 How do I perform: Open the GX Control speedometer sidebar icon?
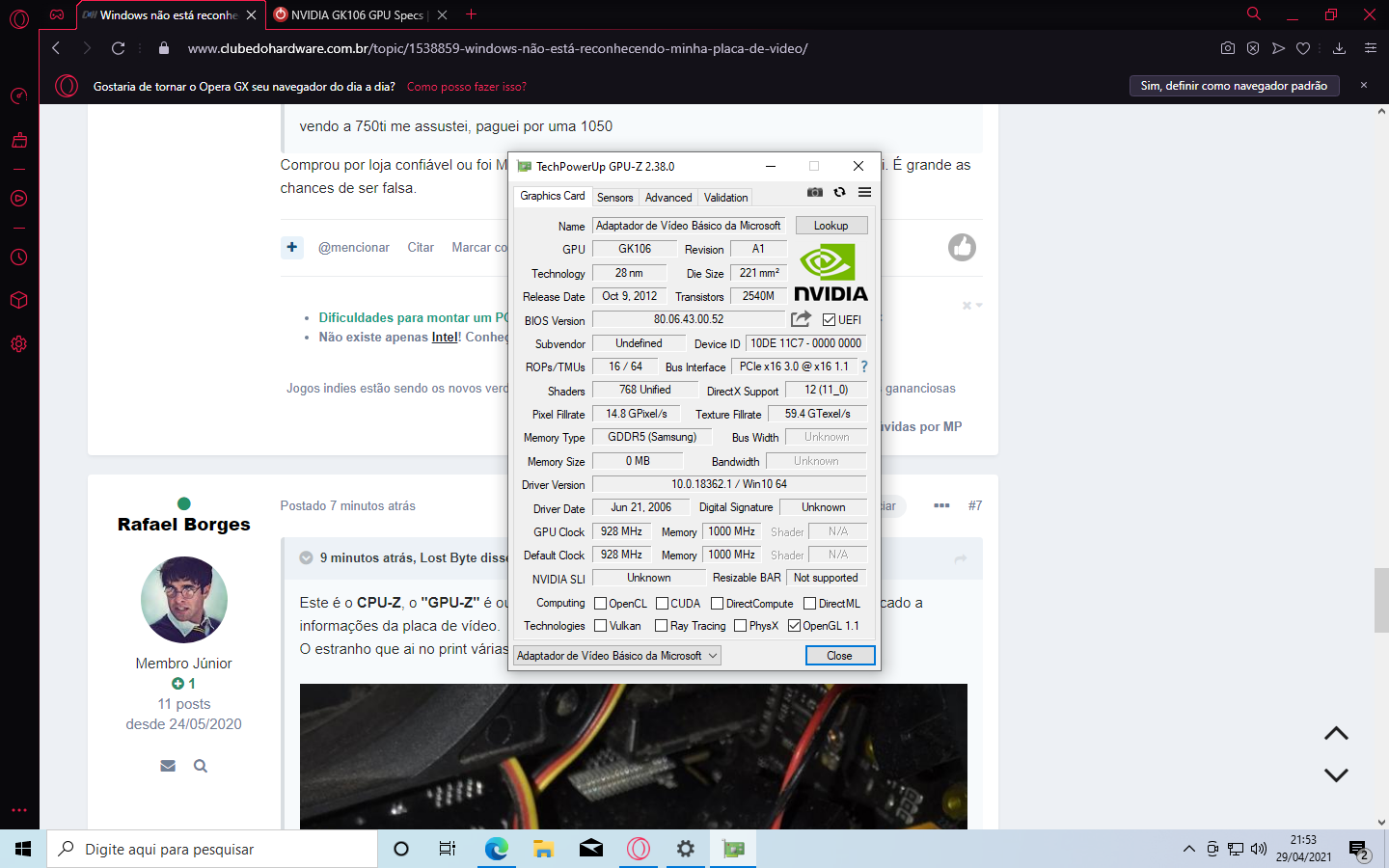18,95
